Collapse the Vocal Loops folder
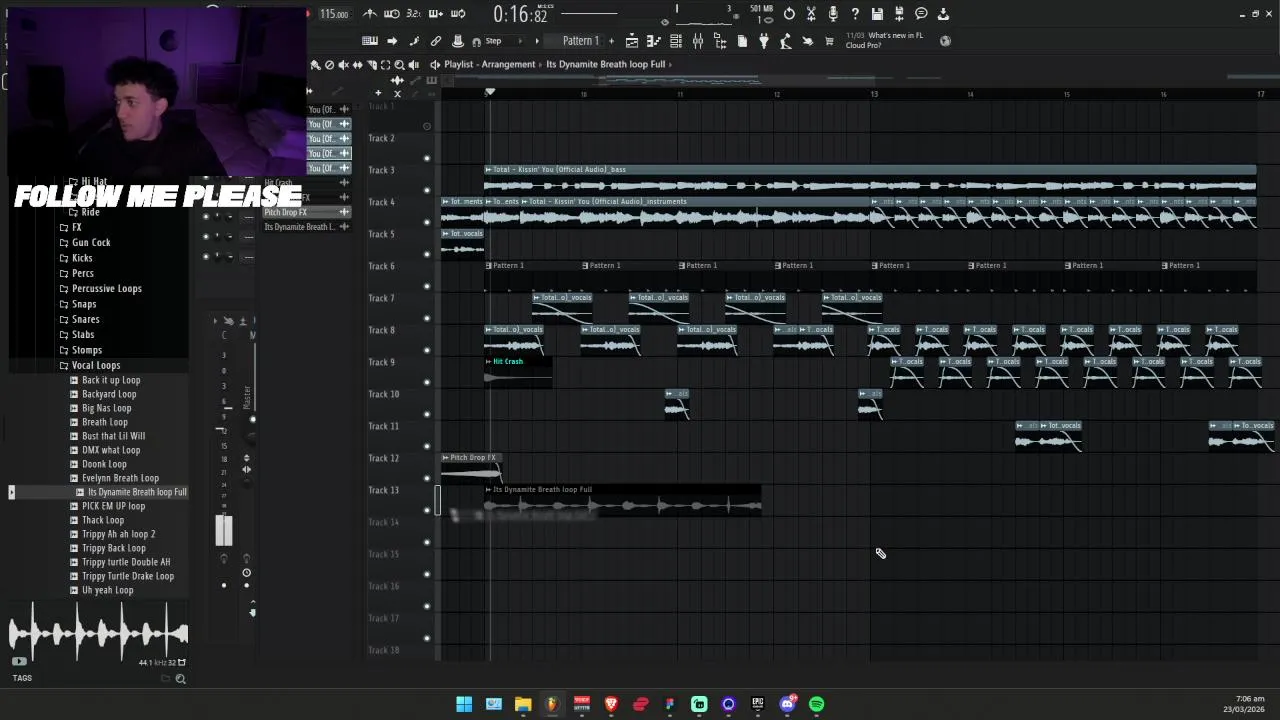The height and width of the screenshot is (720, 1280). point(95,366)
